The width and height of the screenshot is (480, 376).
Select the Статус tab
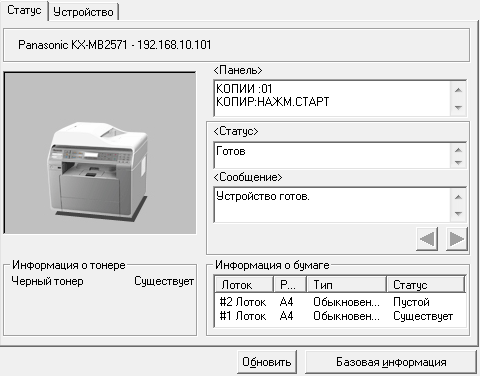coord(24,10)
